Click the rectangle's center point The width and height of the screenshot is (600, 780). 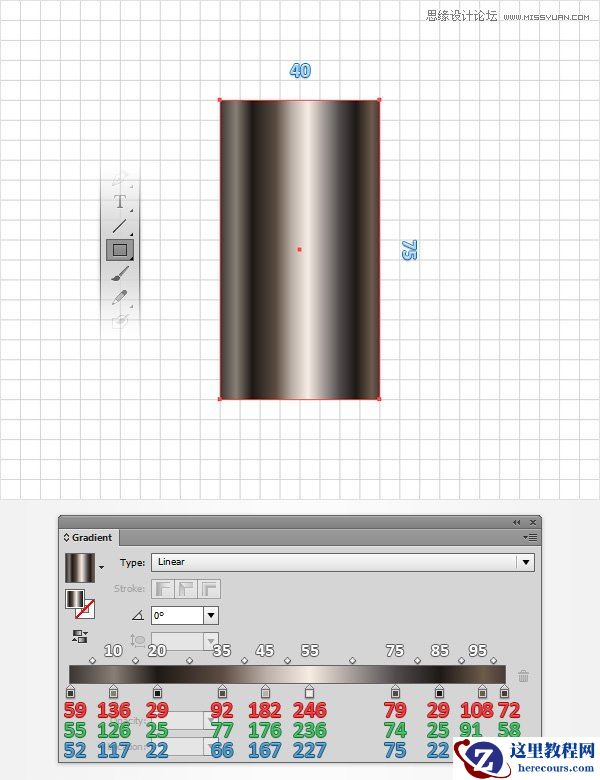click(x=300, y=249)
